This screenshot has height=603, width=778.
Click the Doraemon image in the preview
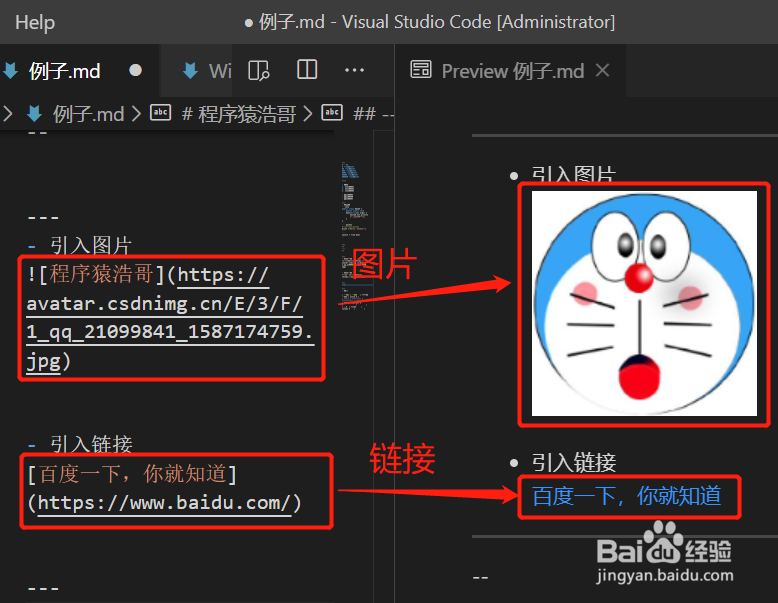click(x=644, y=303)
